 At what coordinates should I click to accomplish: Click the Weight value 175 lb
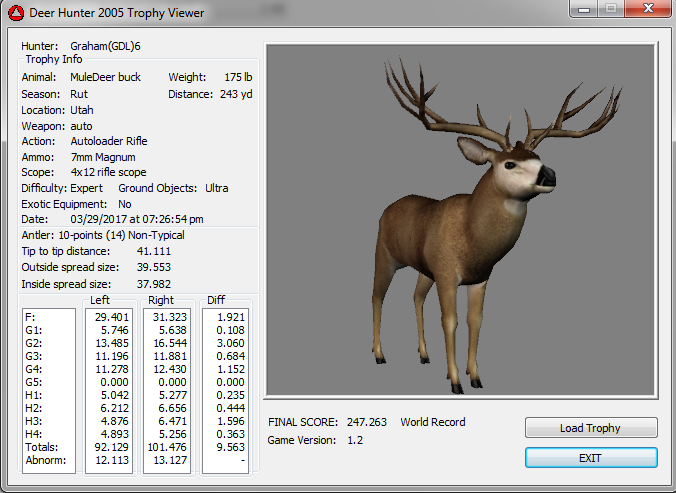point(237,77)
